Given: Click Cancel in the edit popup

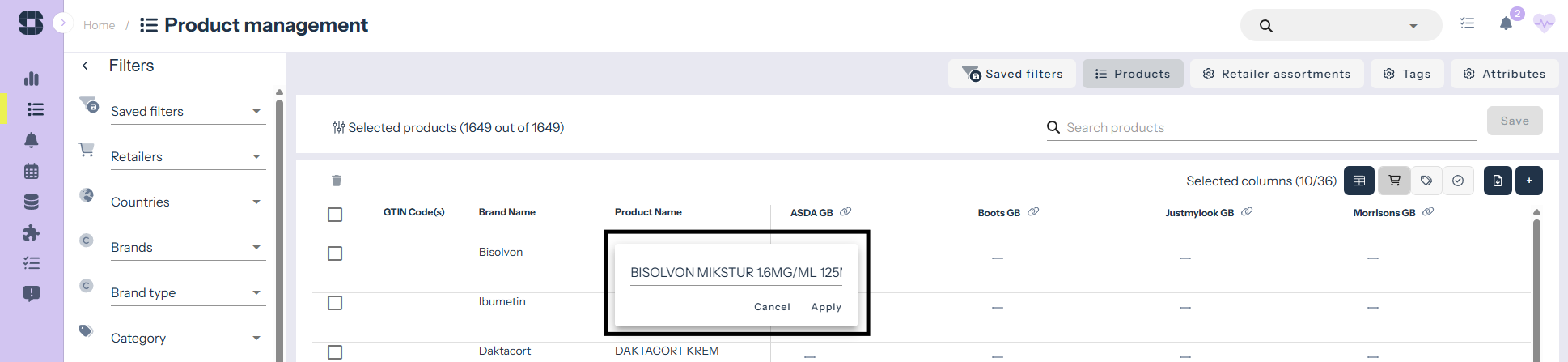Looking at the screenshot, I should point(772,307).
